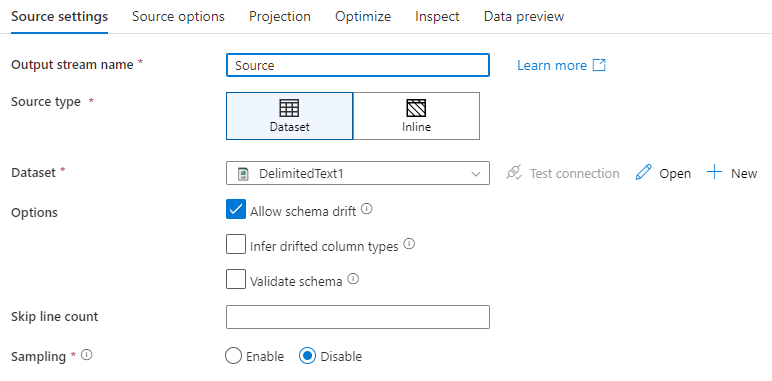Click the Test connection plug icon
Viewport: 772px width, 381px height.
coord(514,173)
